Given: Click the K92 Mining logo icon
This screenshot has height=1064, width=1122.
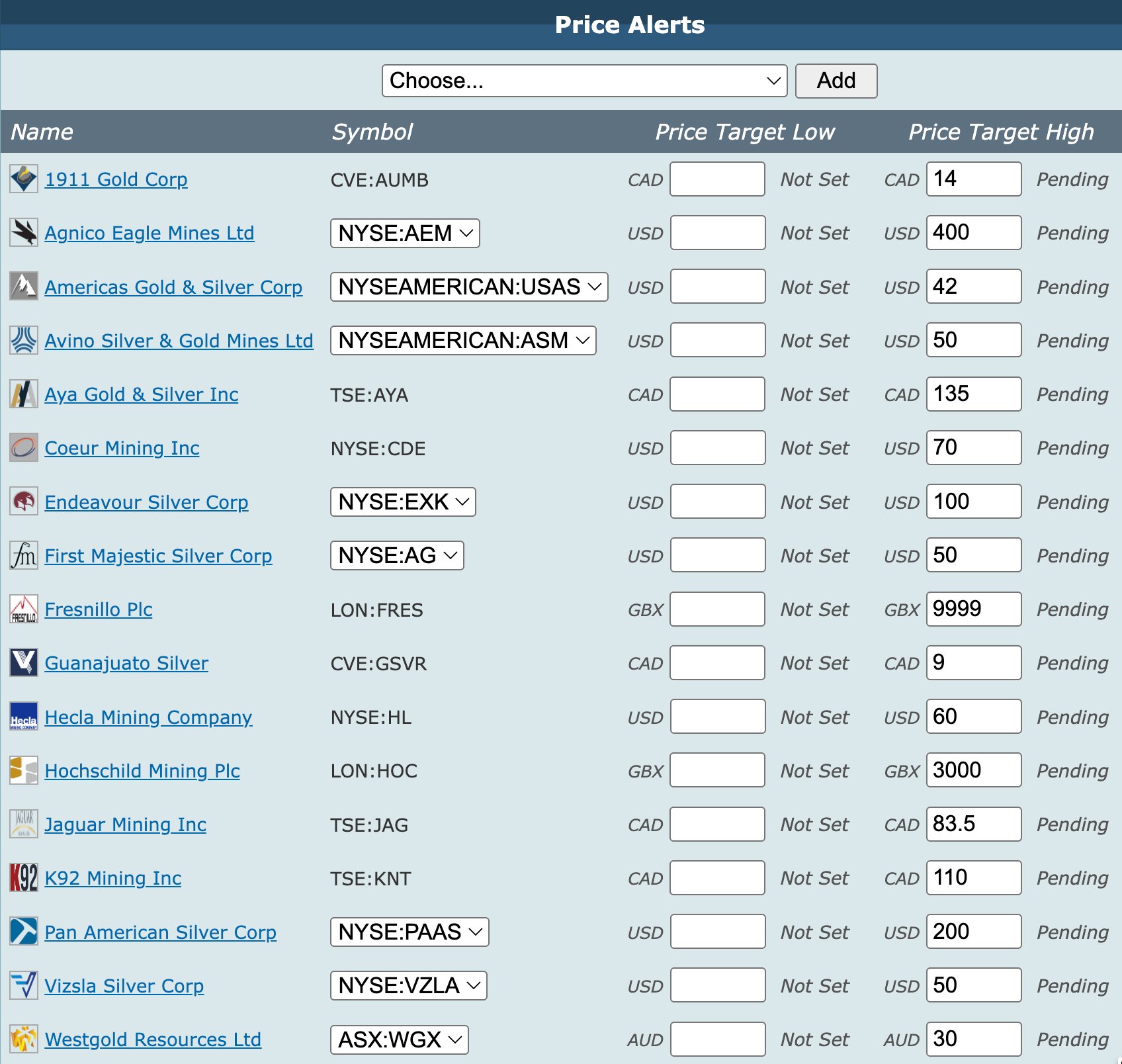Looking at the screenshot, I should click(24, 878).
